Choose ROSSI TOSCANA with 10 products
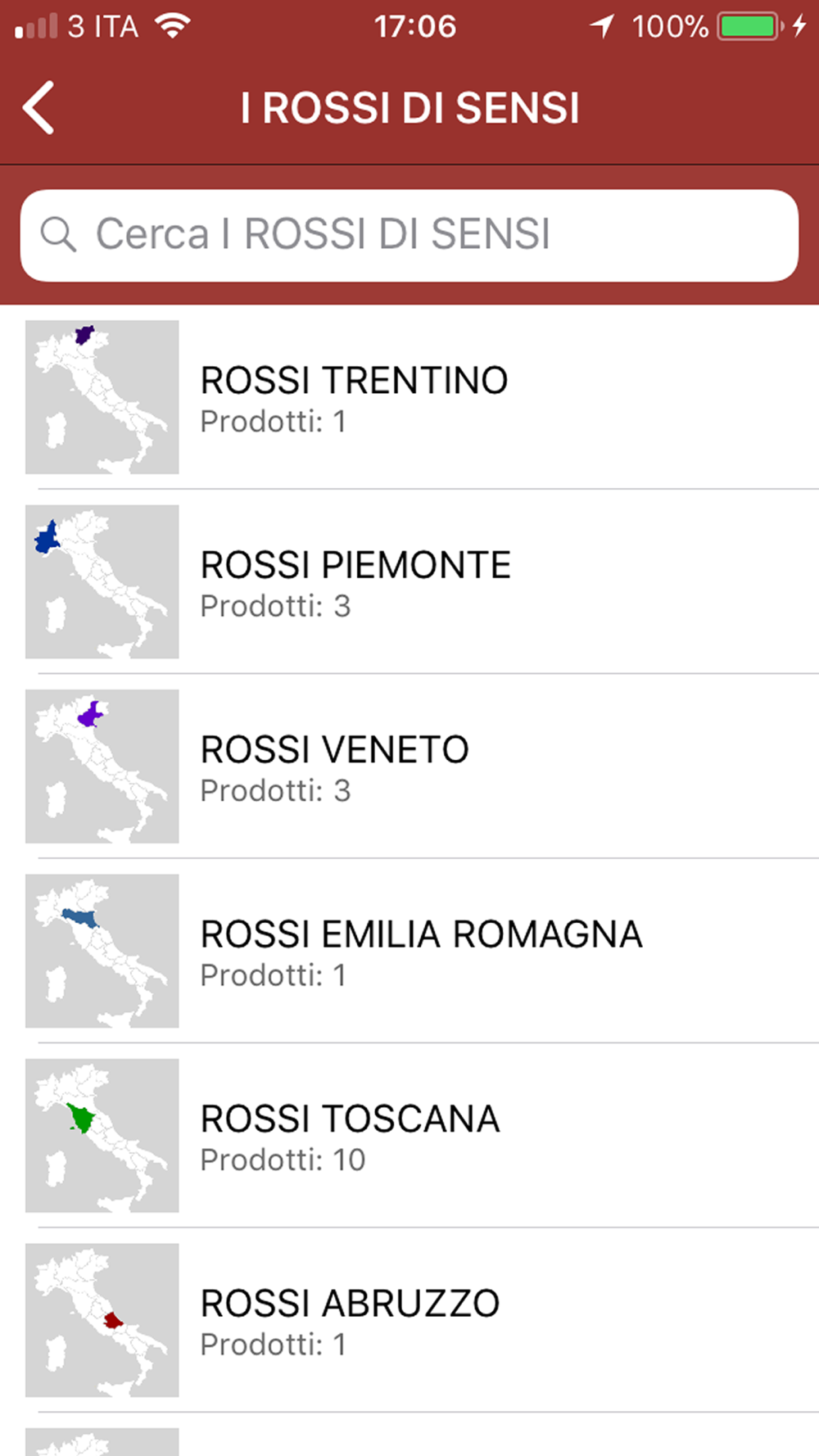Image resolution: width=819 pixels, height=1456 pixels. [409, 1136]
